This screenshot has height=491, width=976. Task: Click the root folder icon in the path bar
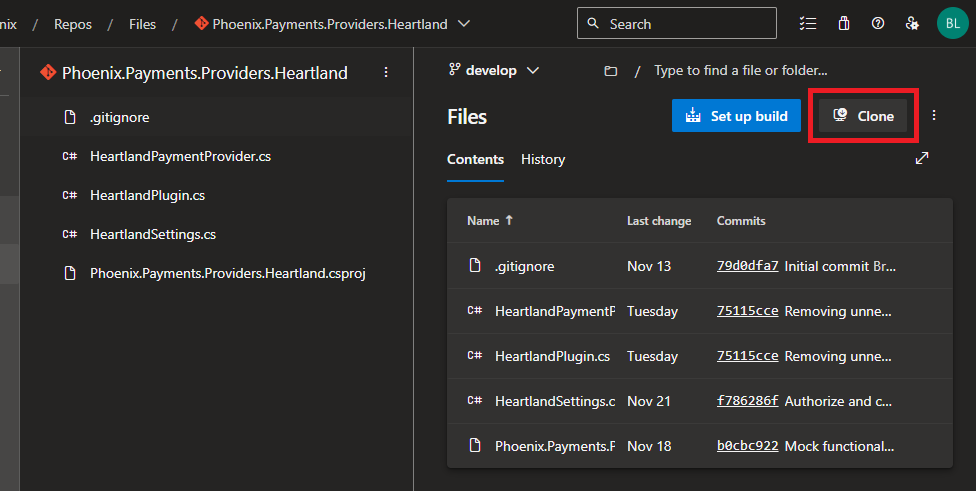(611, 71)
